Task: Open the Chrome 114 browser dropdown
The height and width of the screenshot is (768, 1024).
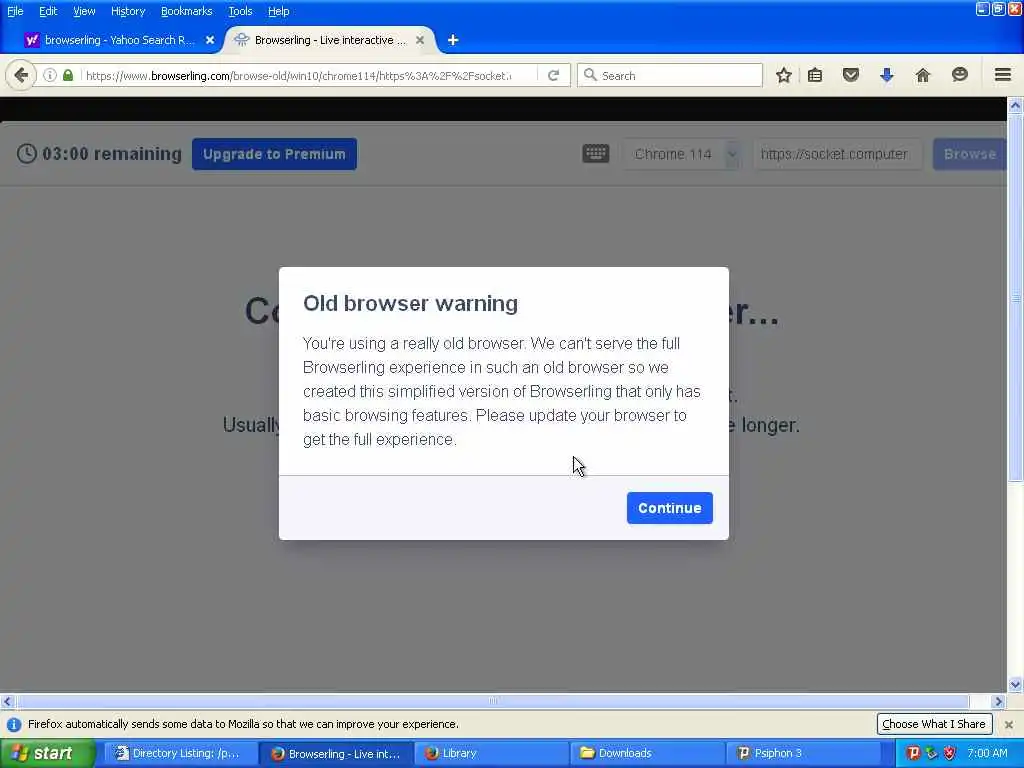Action: [x=681, y=154]
